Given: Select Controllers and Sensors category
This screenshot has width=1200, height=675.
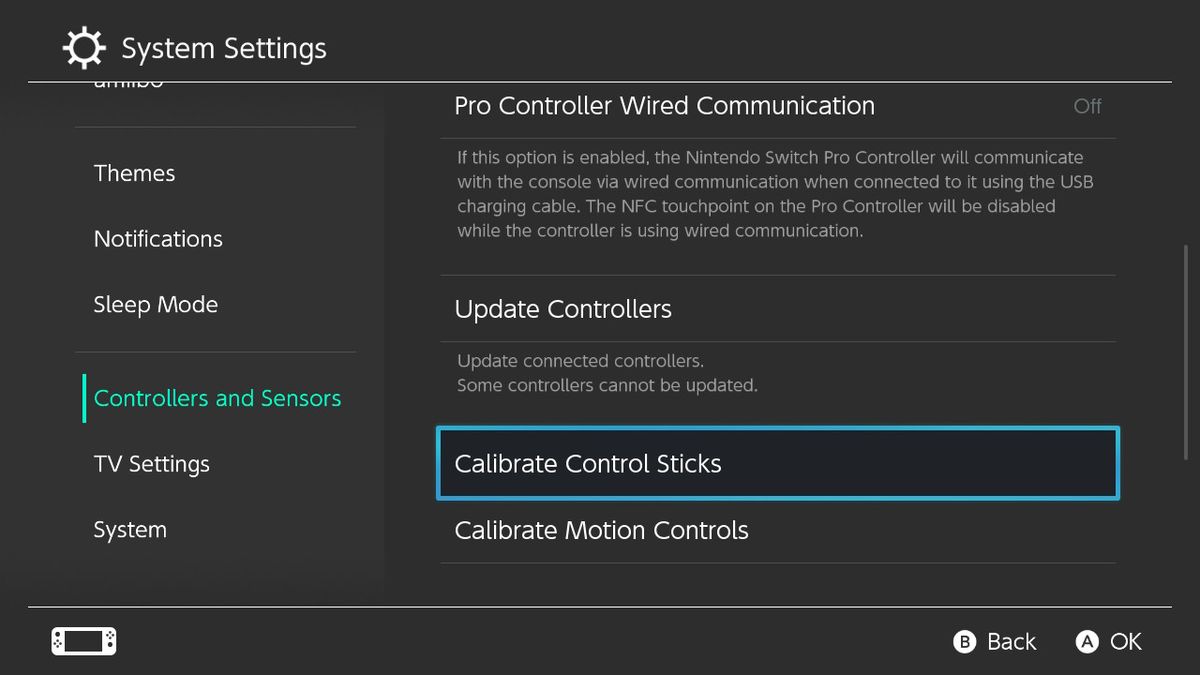Looking at the screenshot, I should pyautogui.click(x=217, y=398).
